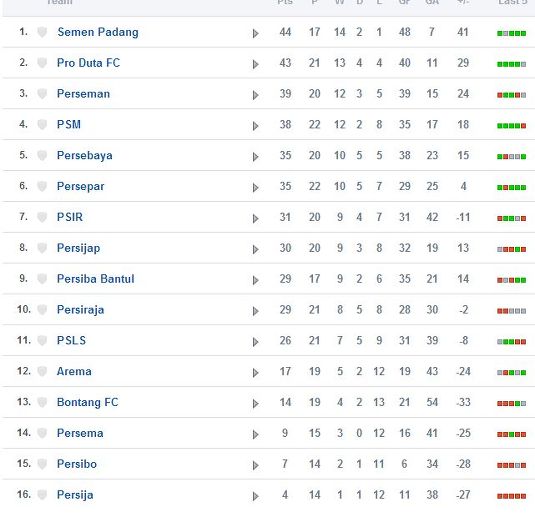Image resolution: width=535 pixels, height=517 pixels.
Task: Expand the Perseman row details triangle
Action: (256, 95)
